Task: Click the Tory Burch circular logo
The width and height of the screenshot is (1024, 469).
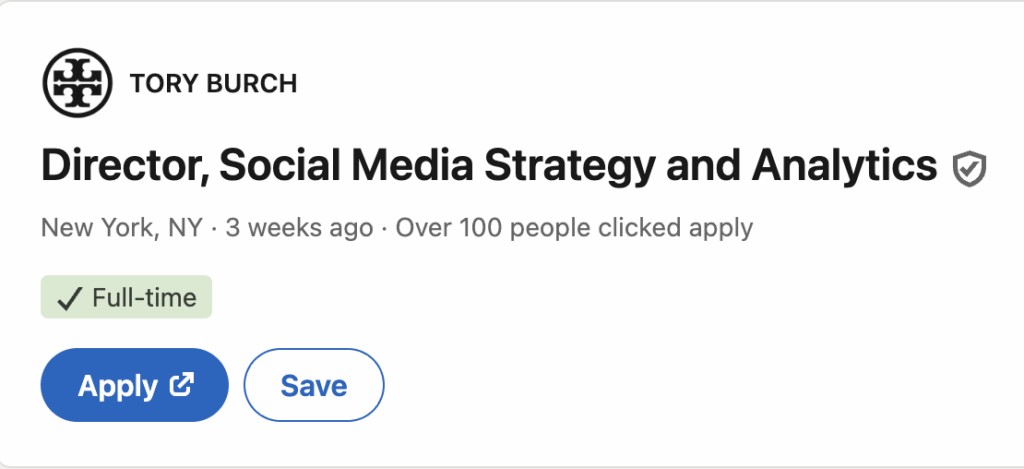Action: [77, 83]
